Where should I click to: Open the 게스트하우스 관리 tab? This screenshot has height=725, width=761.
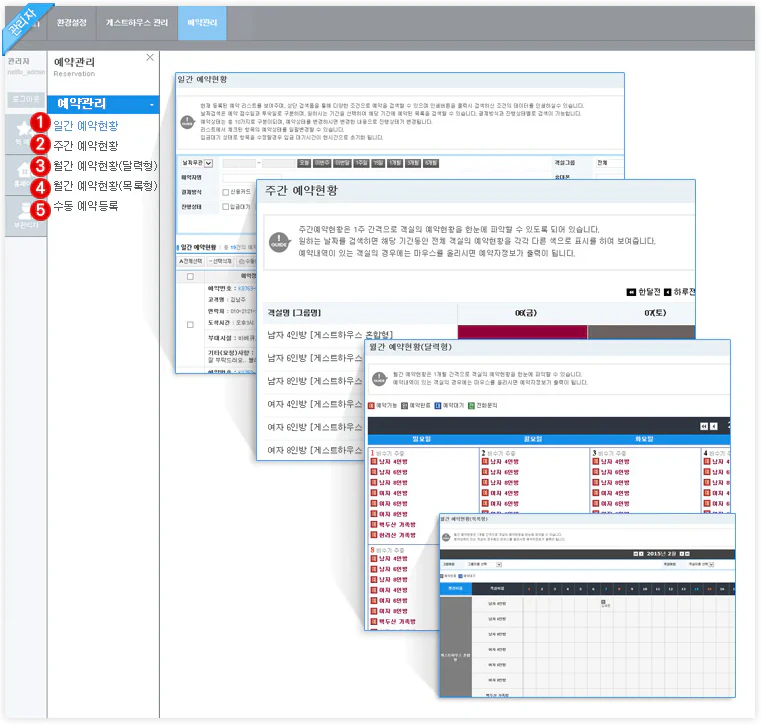pyautogui.click(x=136, y=21)
